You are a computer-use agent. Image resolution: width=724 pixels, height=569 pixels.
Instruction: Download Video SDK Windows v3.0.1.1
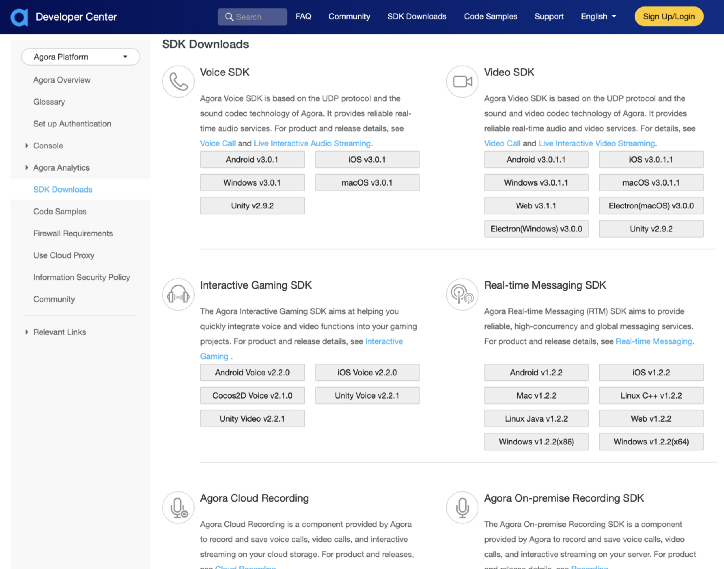click(x=536, y=183)
